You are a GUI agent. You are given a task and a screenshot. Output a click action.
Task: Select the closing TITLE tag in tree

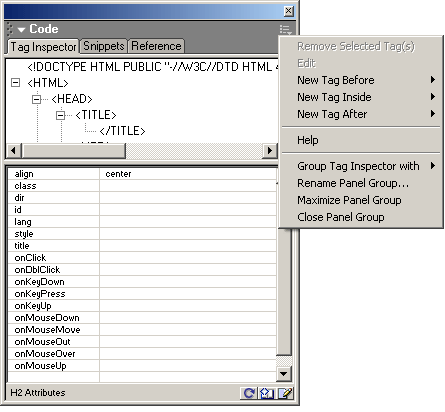122,131
